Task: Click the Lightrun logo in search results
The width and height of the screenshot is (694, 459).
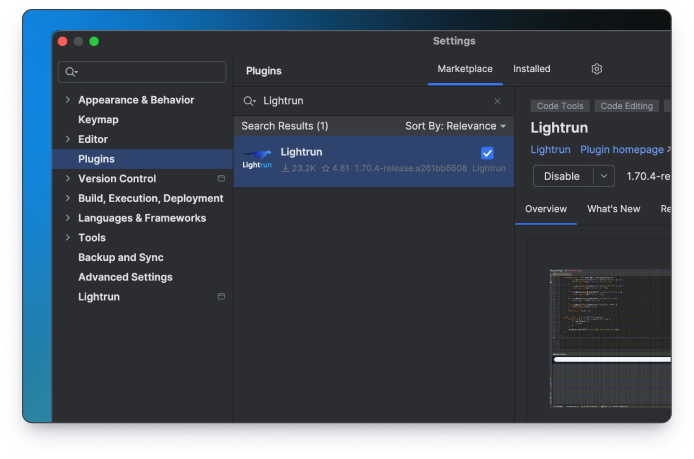Action: (257, 159)
